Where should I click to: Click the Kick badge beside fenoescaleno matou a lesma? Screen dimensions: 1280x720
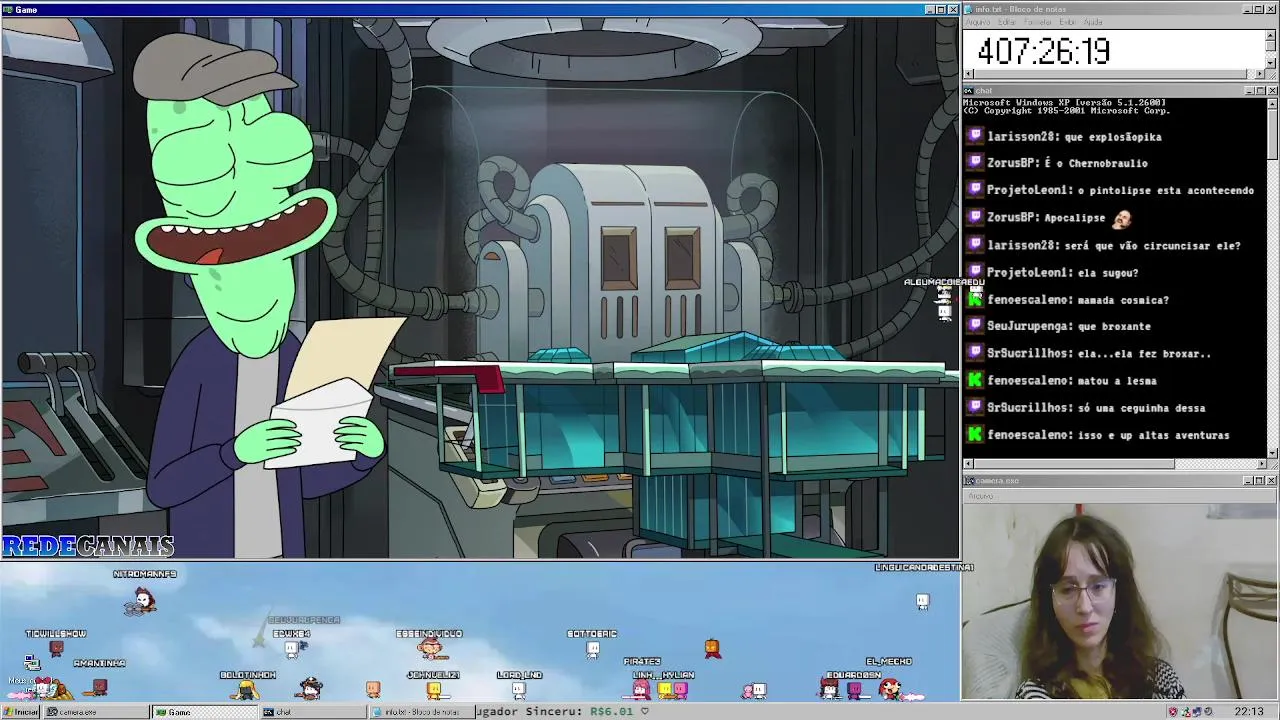pos(975,380)
